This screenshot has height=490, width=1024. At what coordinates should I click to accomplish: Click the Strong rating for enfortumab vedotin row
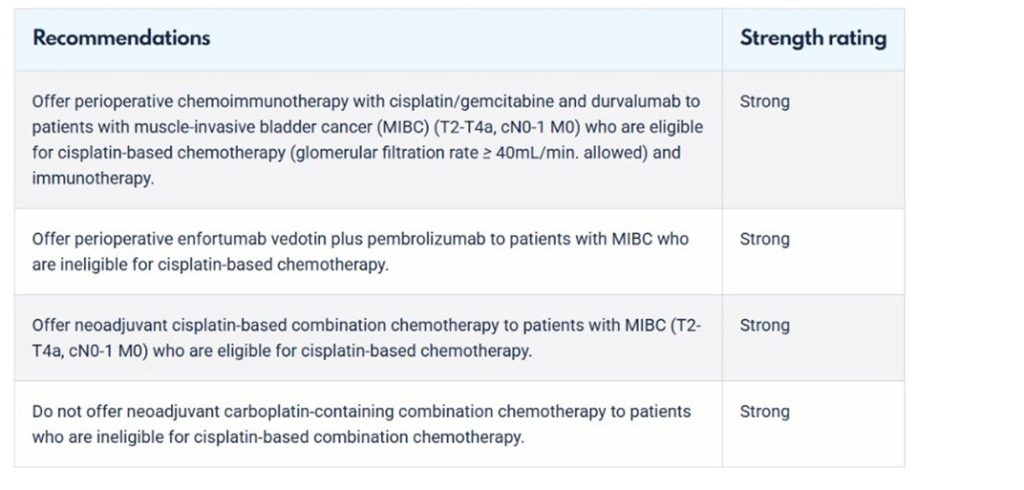(x=764, y=239)
